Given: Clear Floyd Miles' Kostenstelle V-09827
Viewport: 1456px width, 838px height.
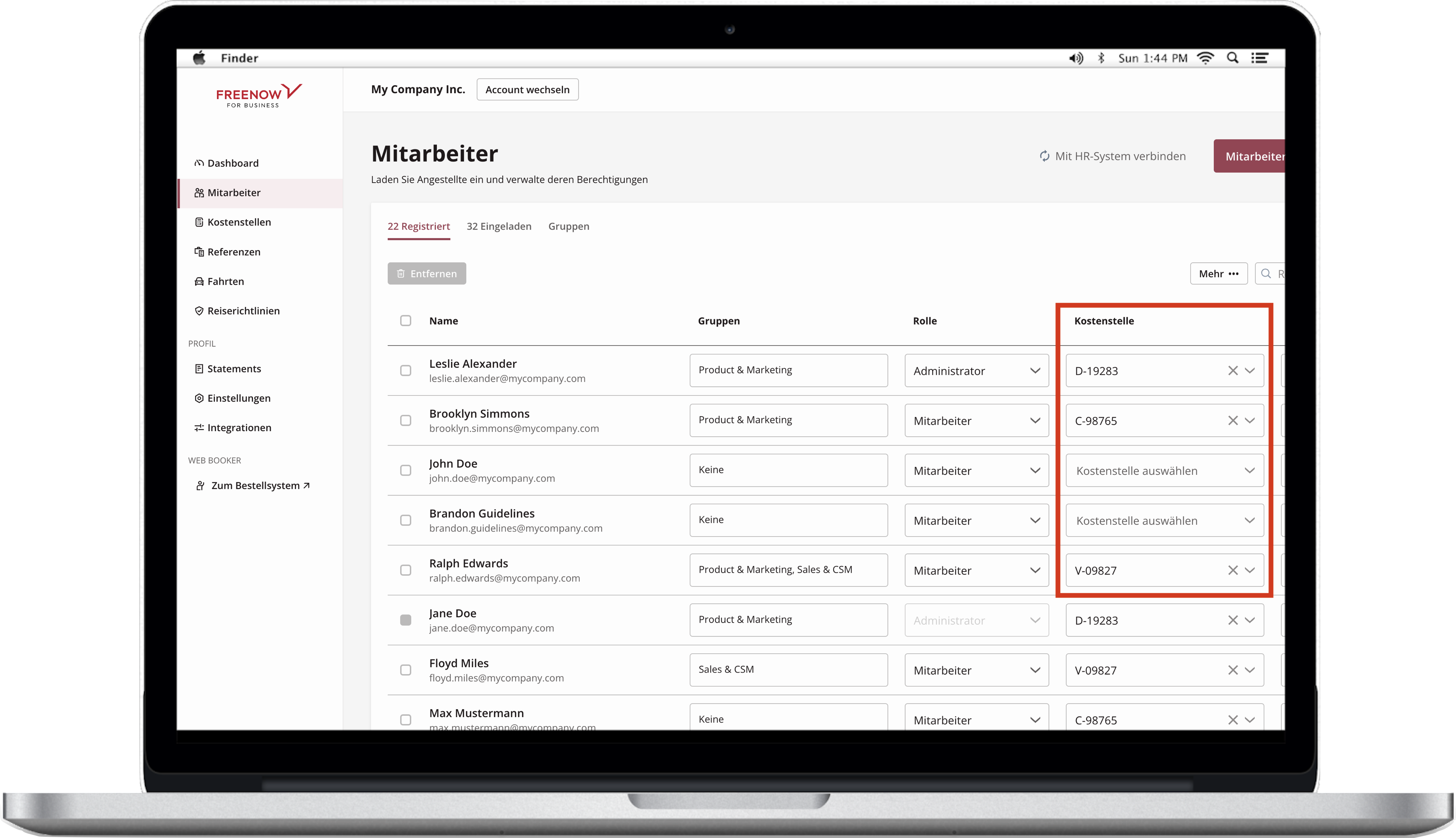Looking at the screenshot, I should click(1232, 670).
